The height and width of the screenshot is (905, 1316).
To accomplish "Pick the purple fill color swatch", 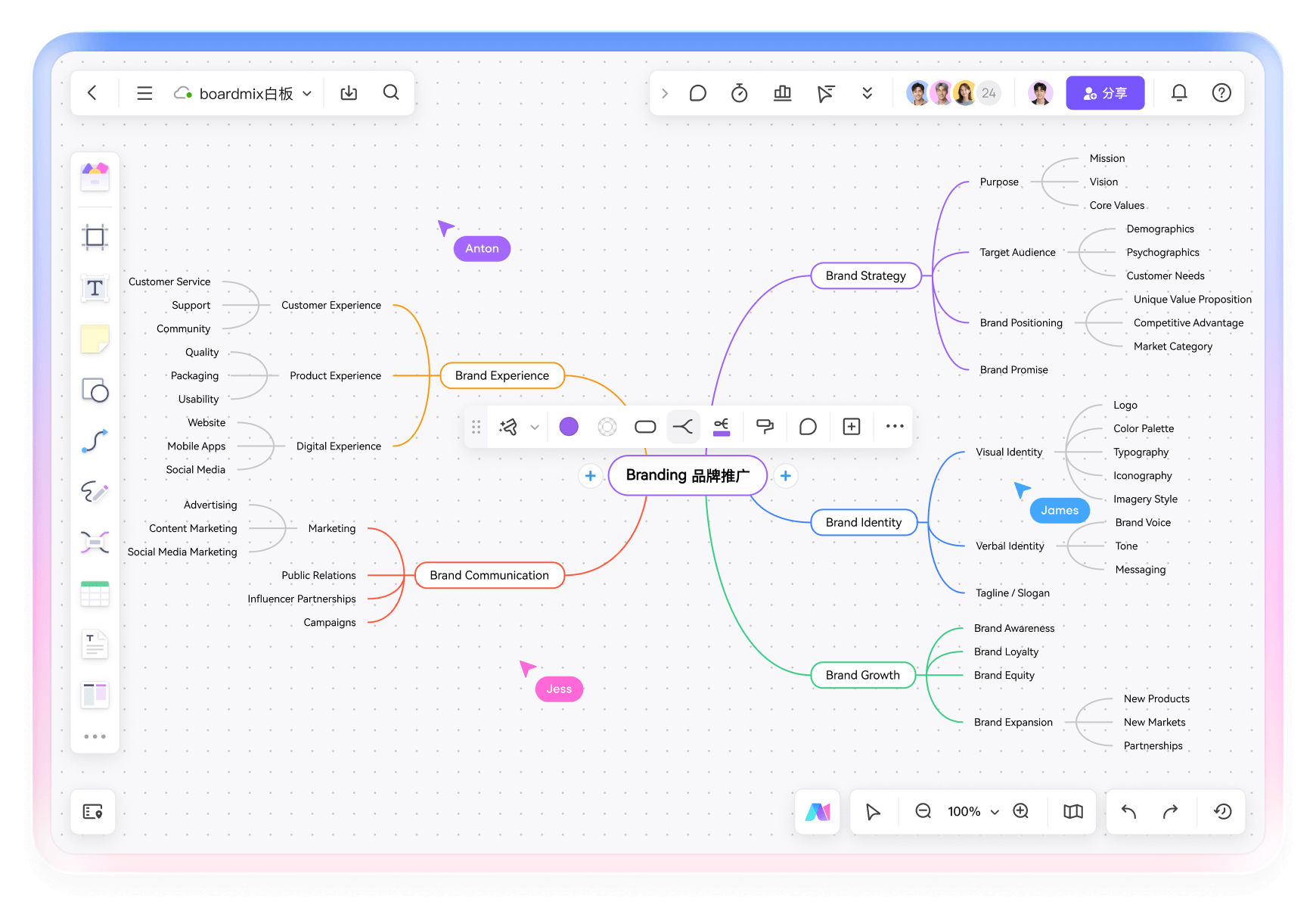I will click(569, 427).
